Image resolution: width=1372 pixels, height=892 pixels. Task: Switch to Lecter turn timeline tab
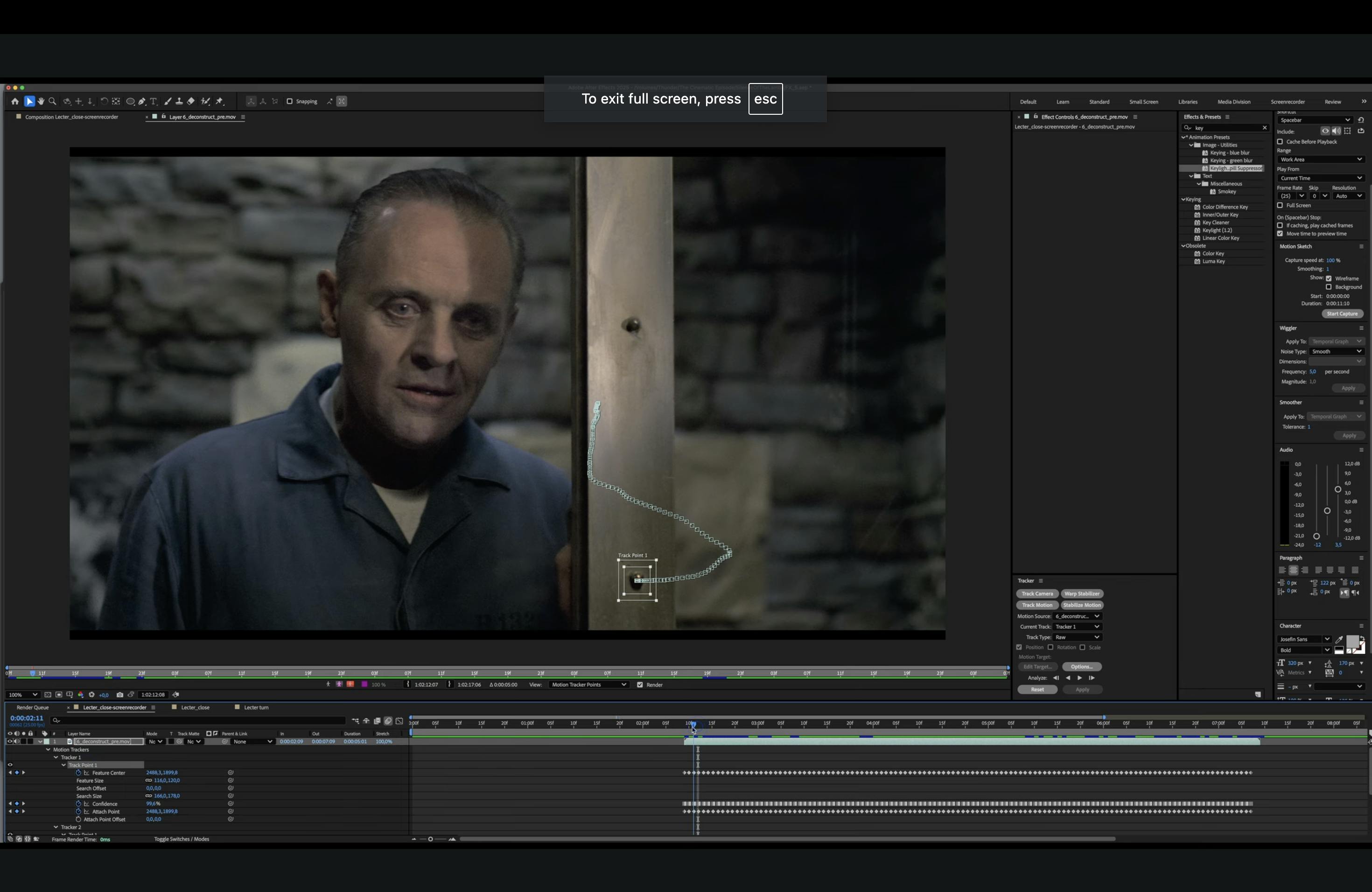256,708
